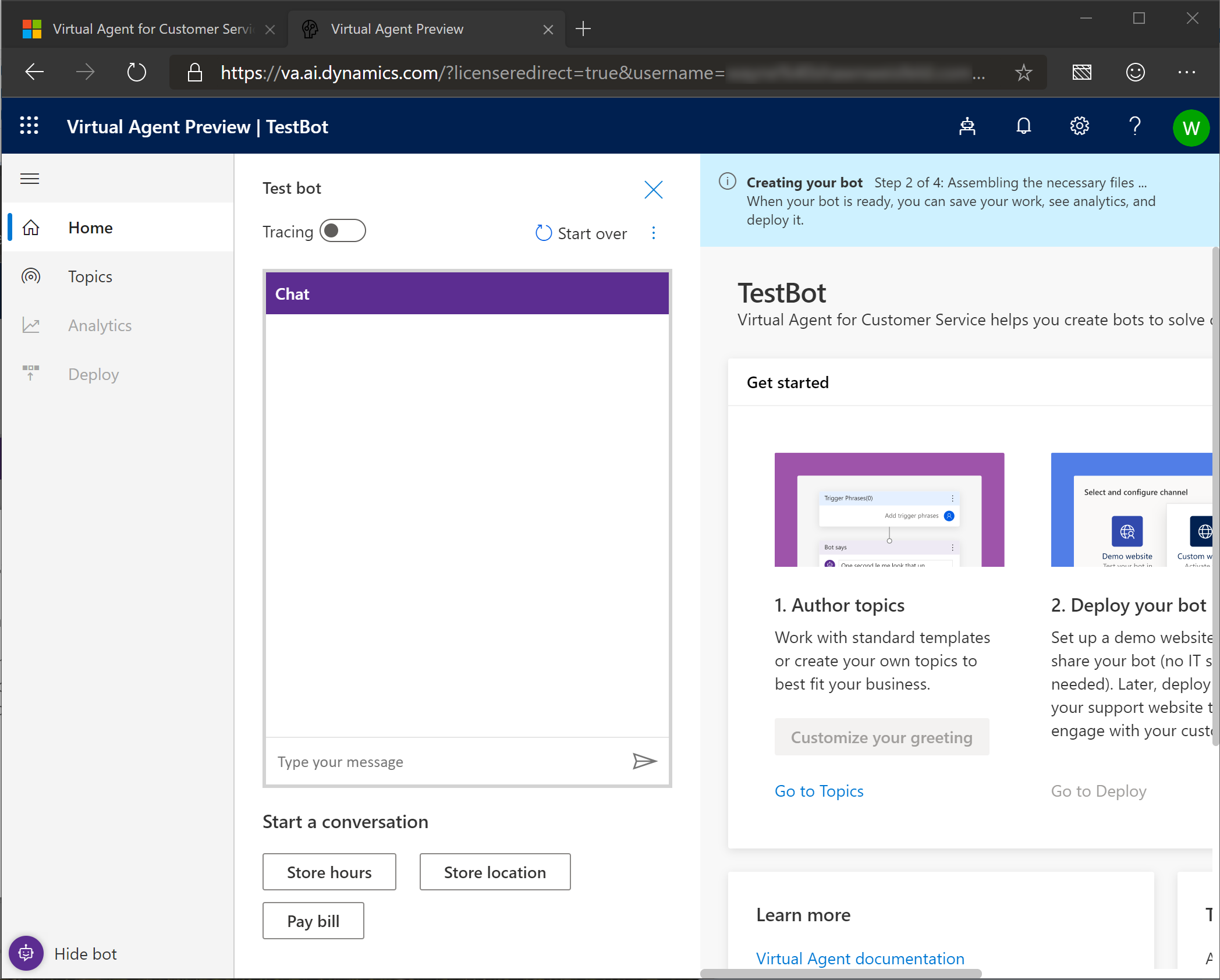Navigate to Topics in the sidebar
Image resolution: width=1220 pixels, height=980 pixels.
[x=90, y=276]
